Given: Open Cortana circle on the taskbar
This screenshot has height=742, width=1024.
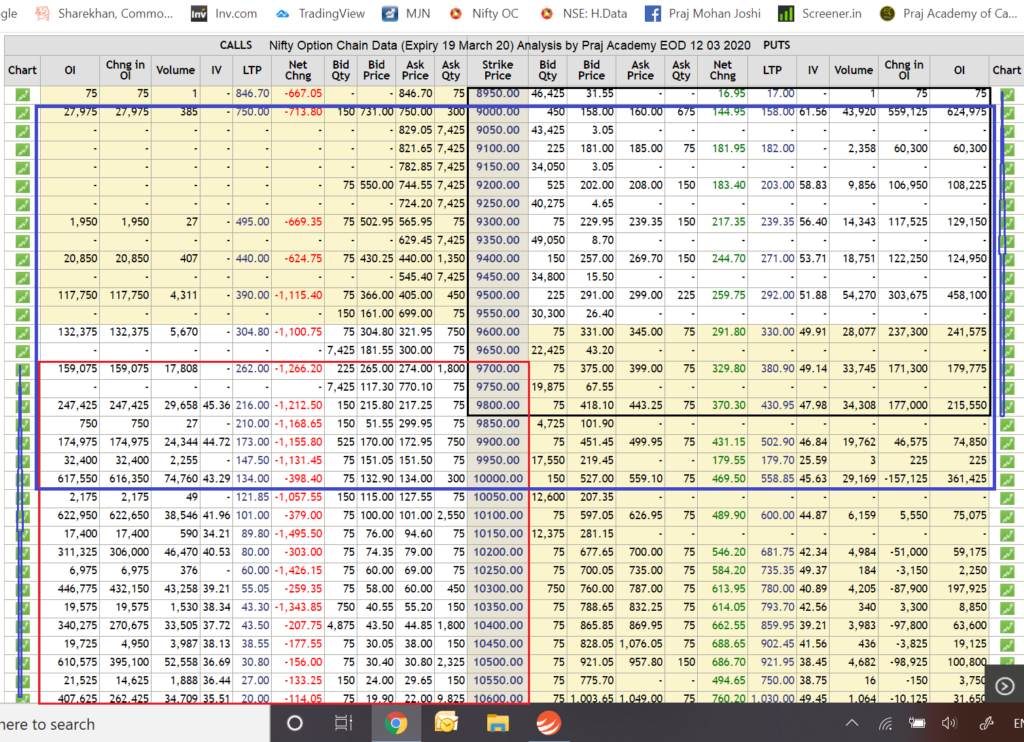Looking at the screenshot, I should pyautogui.click(x=295, y=723).
